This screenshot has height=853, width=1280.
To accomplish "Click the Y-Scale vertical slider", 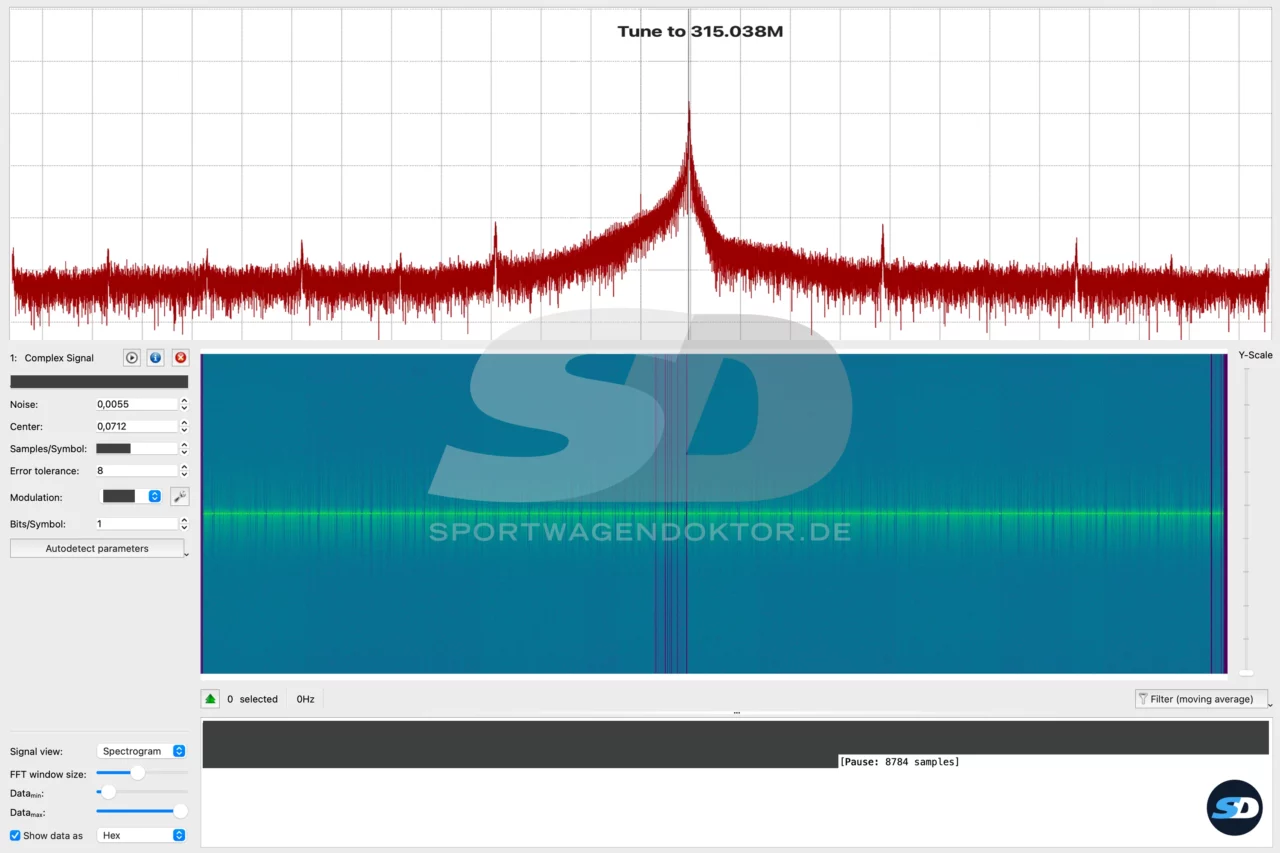I will pos(1246,520).
